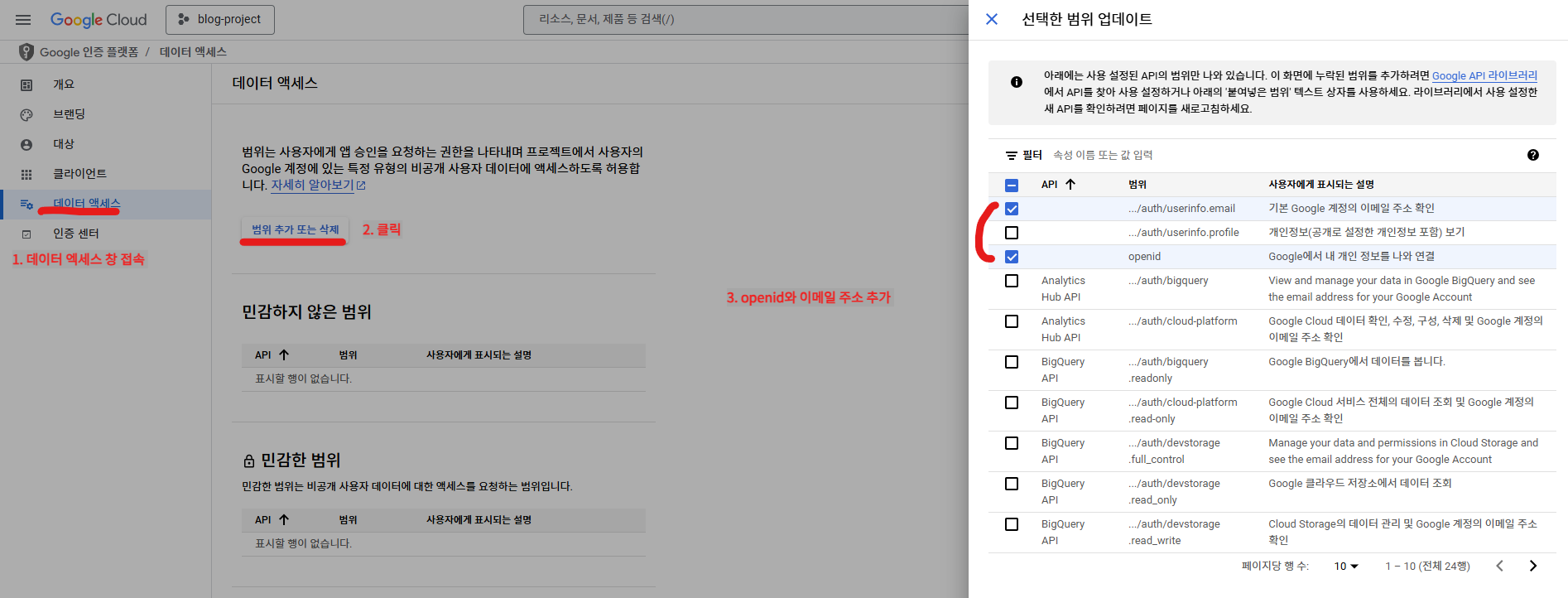Close the 선택한 범위 업데이트 panel
This screenshot has width=1568, height=598.
click(992, 19)
